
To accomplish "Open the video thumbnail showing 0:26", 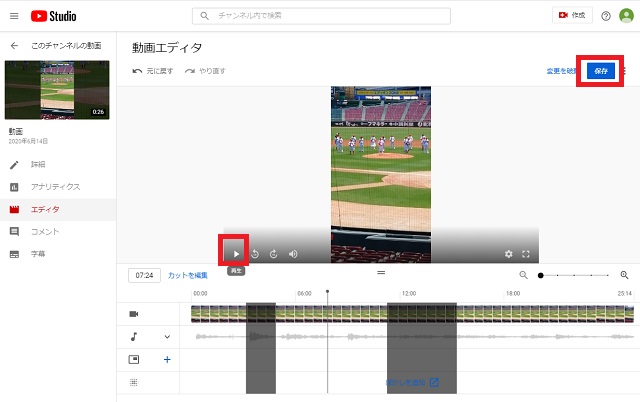I will 57,90.
